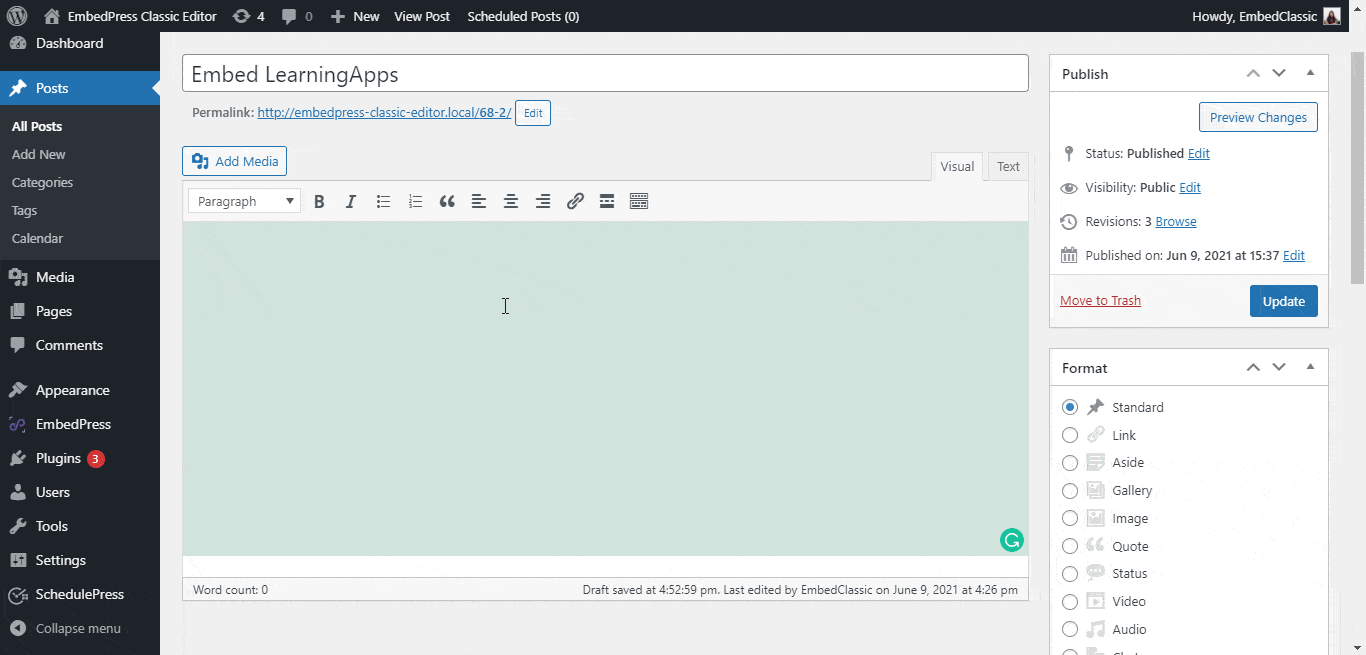Collapse the admin sidebar menu

pos(80,629)
